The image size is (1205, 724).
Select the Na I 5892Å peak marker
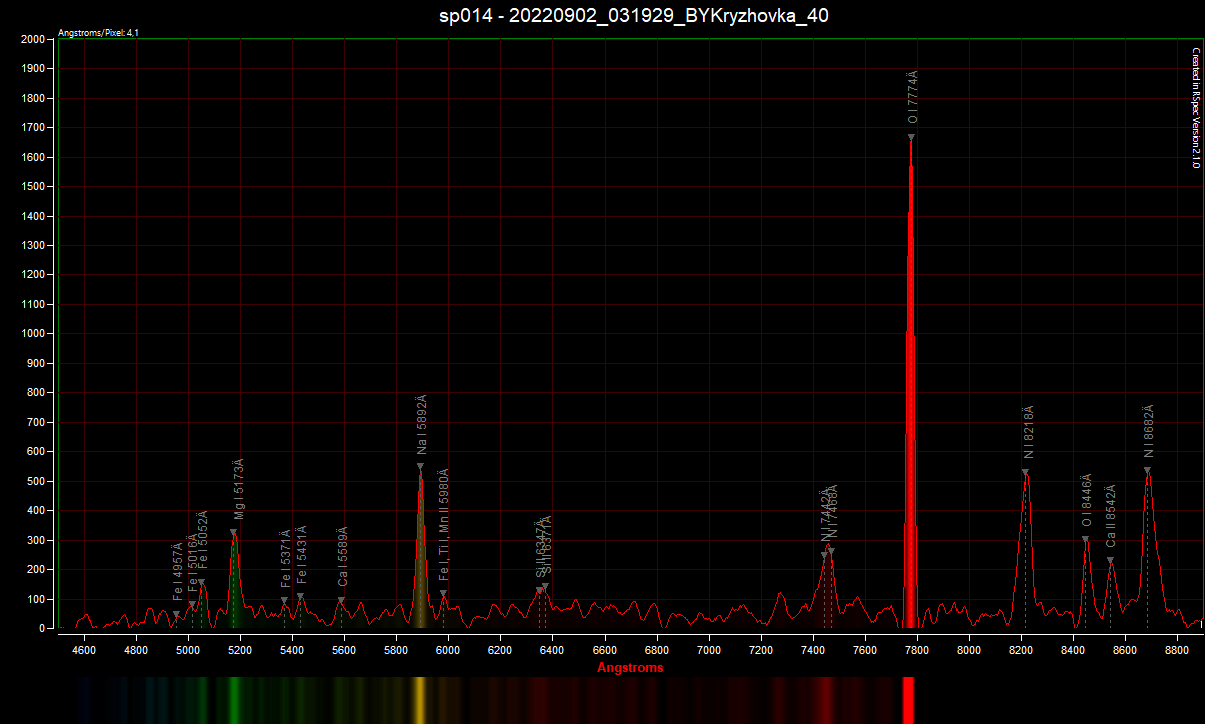click(x=421, y=466)
